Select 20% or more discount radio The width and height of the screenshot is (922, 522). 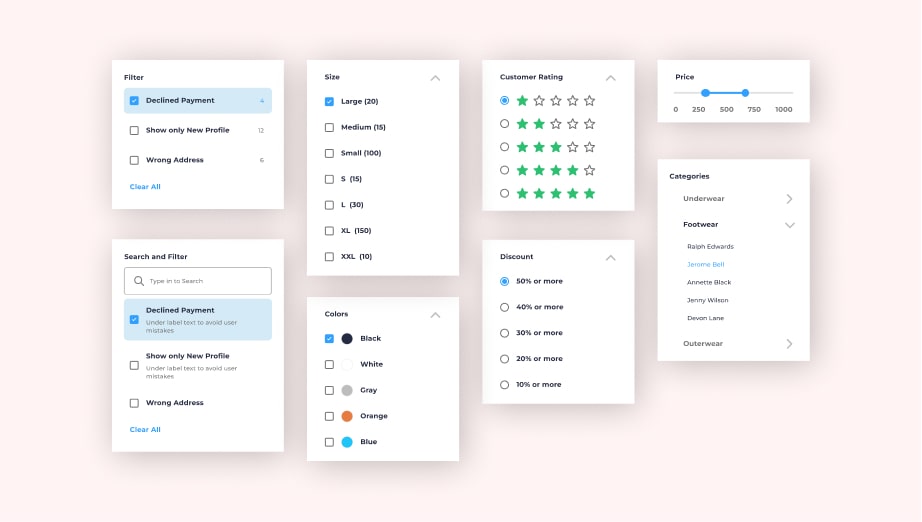coord(505,359)
